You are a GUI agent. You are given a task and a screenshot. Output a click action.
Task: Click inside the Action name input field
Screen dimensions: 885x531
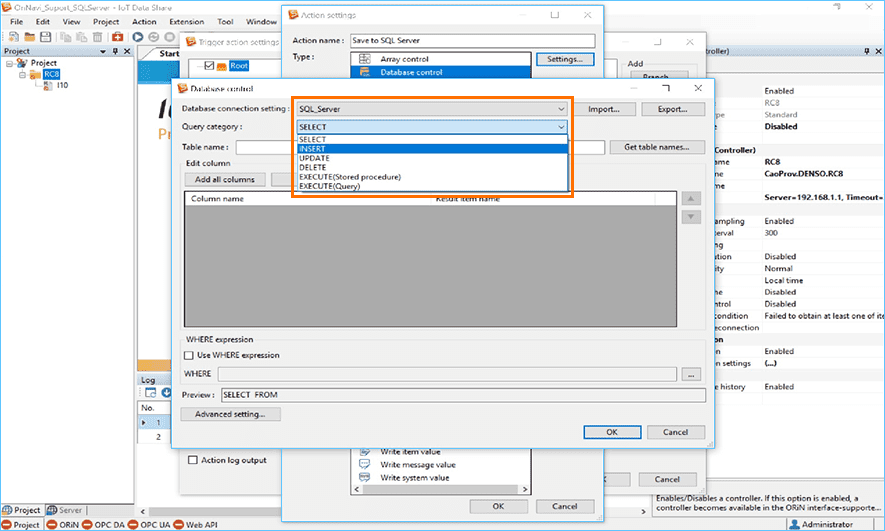pyautogui.click(x=472, y=41)
